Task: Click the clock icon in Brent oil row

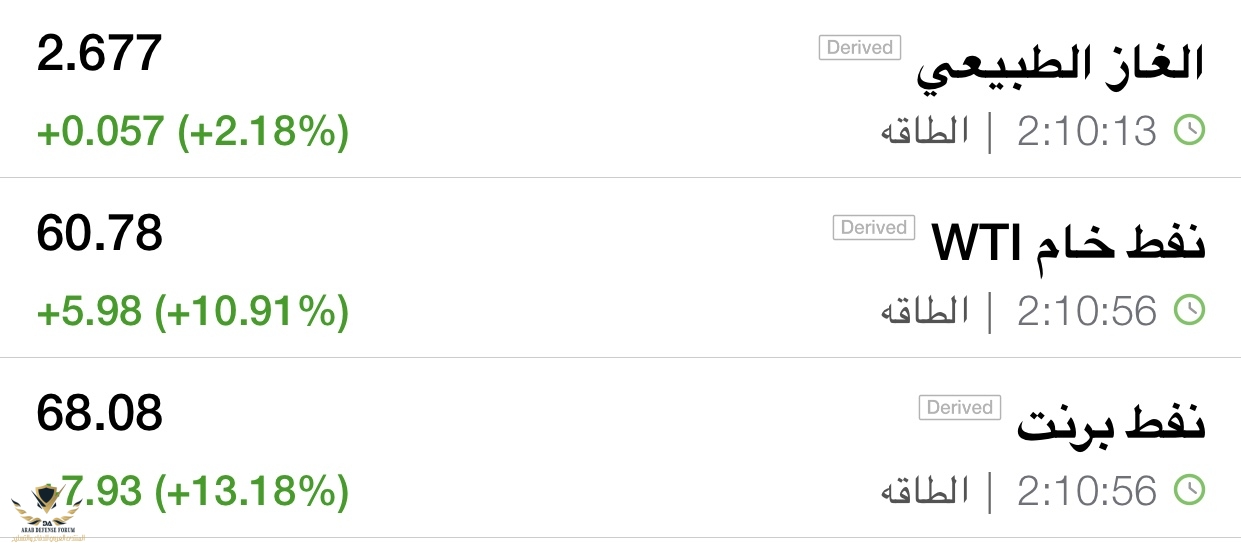Action: tap(1189, 491)
